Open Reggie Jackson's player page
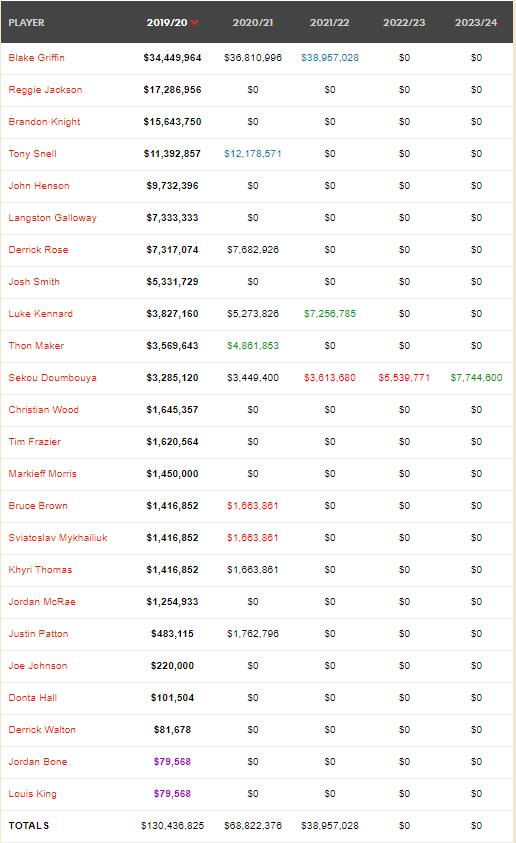This screenshot has height=843, width=516. (x=45, y=90)
